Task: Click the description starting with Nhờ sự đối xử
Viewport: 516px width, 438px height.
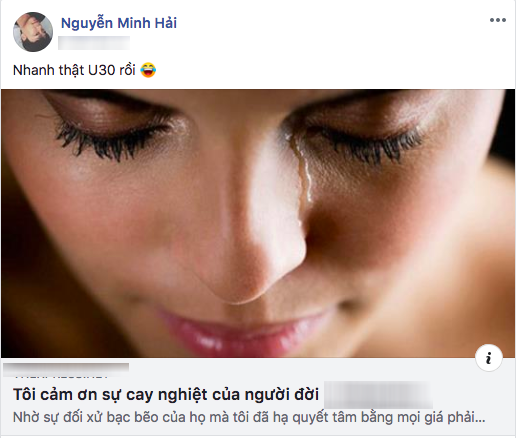Action: point(249,418)
